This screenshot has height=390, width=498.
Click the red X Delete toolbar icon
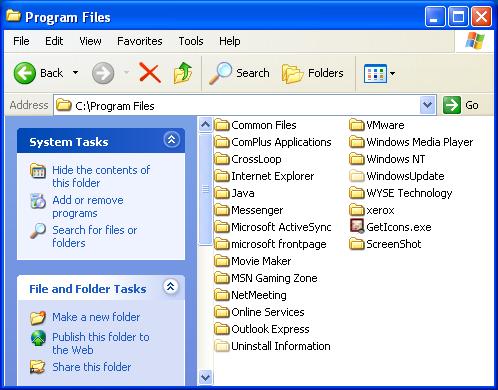click(150, 73)
